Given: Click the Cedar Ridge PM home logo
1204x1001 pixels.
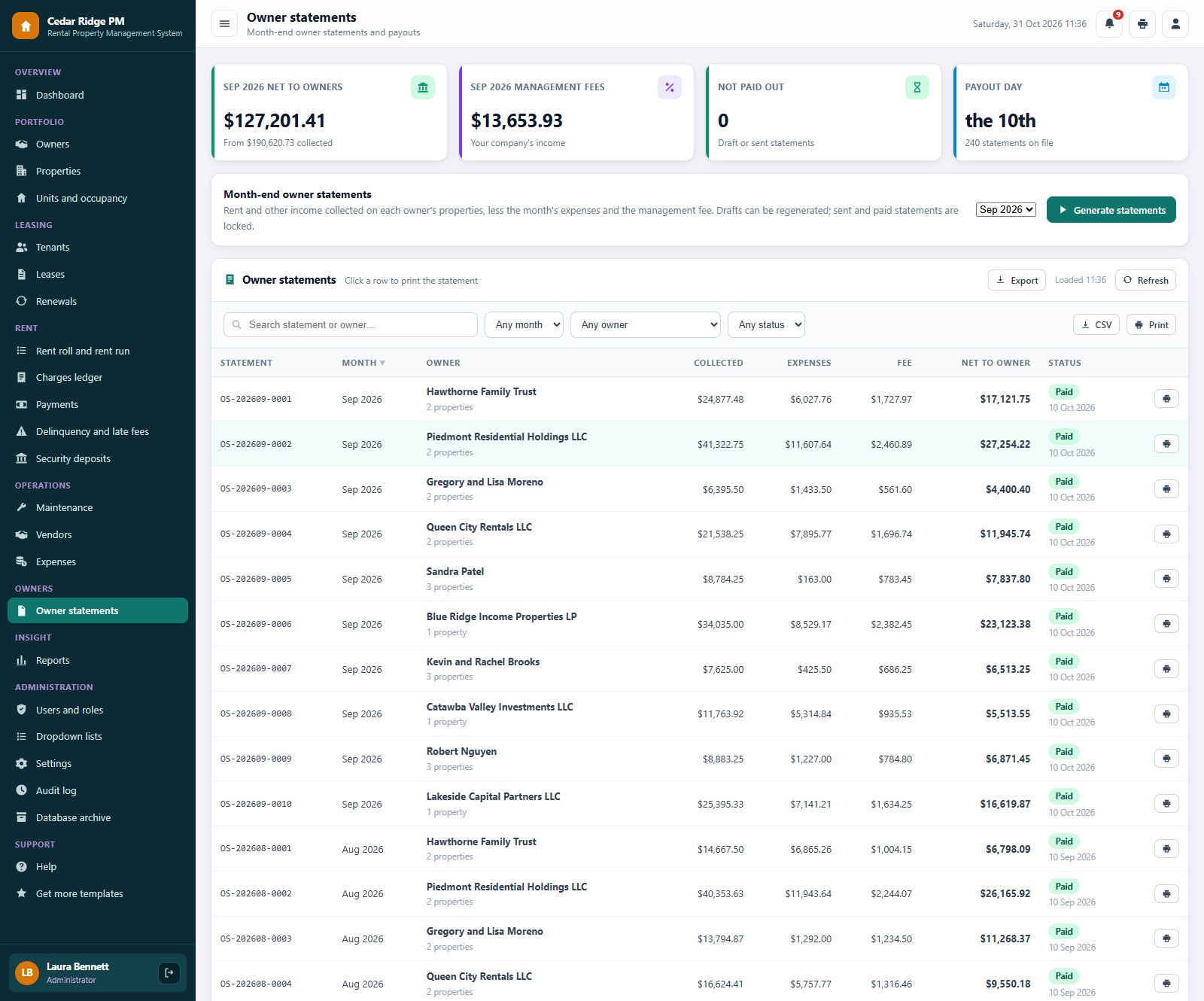Looking at the screenshot, I should pyautogui.click(x=26, y=26).
